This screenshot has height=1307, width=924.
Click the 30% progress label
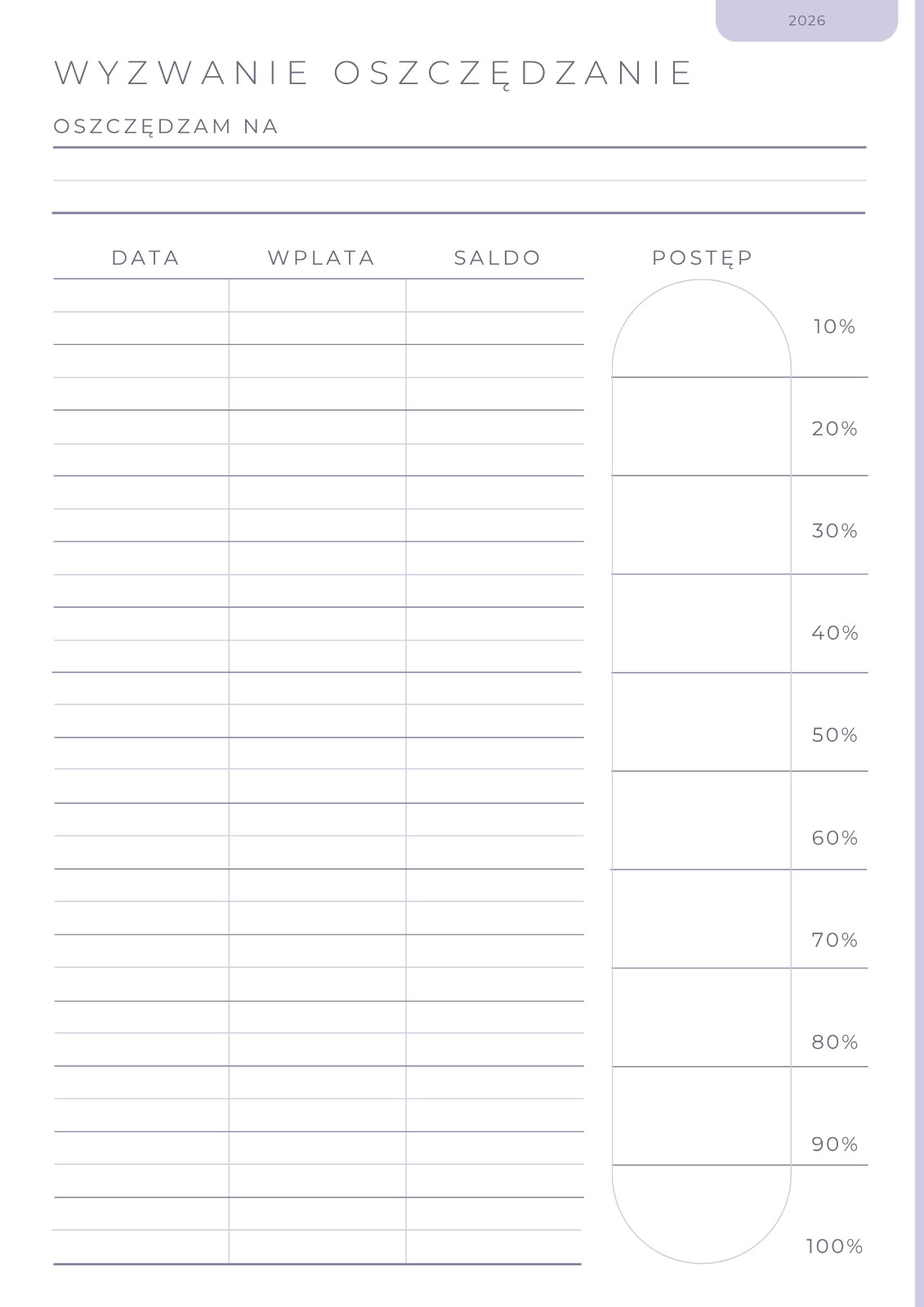pos(834,531)
